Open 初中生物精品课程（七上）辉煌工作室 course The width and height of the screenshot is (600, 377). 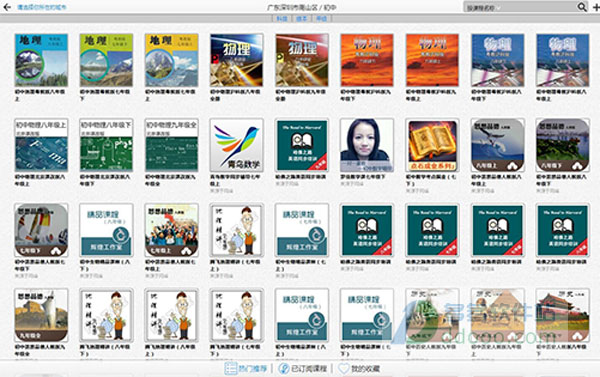pyautogui.click(x=302, y=230)
